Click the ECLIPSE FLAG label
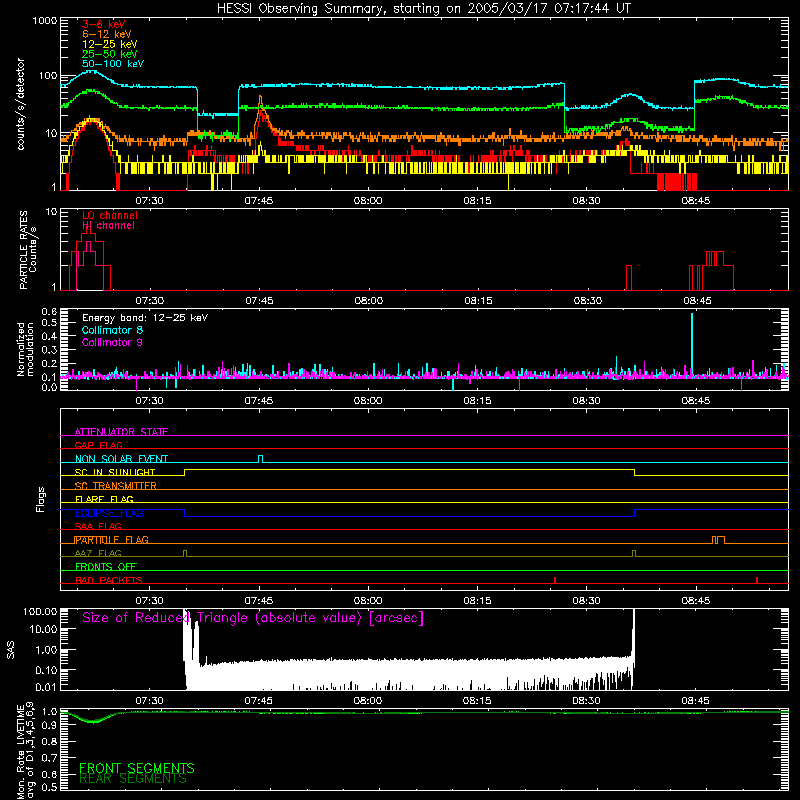 pyautogui.click(x=109, y=513)
